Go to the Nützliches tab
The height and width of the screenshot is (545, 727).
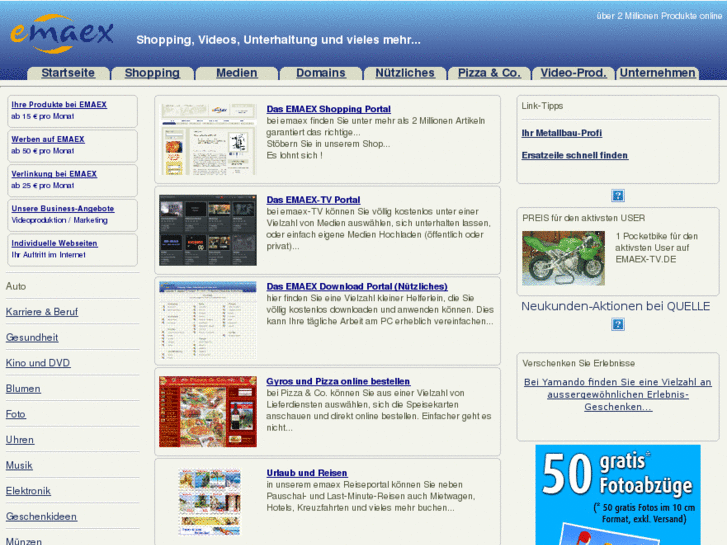coord(405,73)
